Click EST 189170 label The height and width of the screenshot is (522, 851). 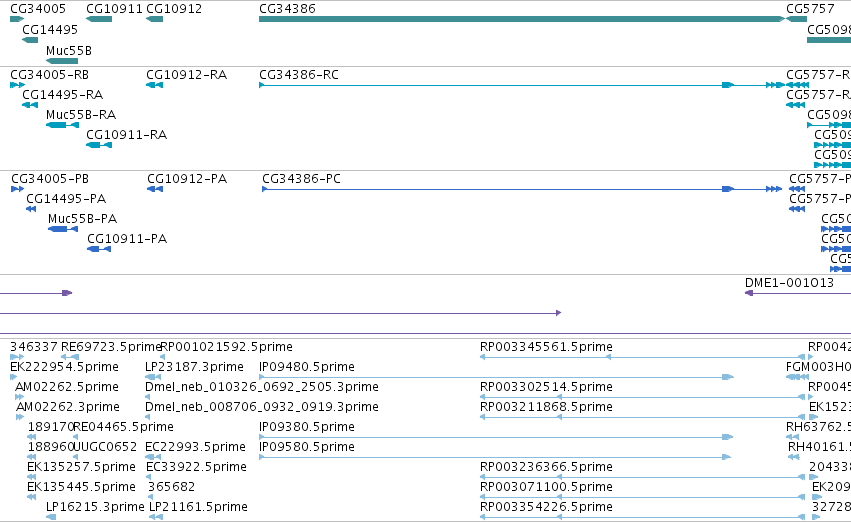[x=50, y=426]
